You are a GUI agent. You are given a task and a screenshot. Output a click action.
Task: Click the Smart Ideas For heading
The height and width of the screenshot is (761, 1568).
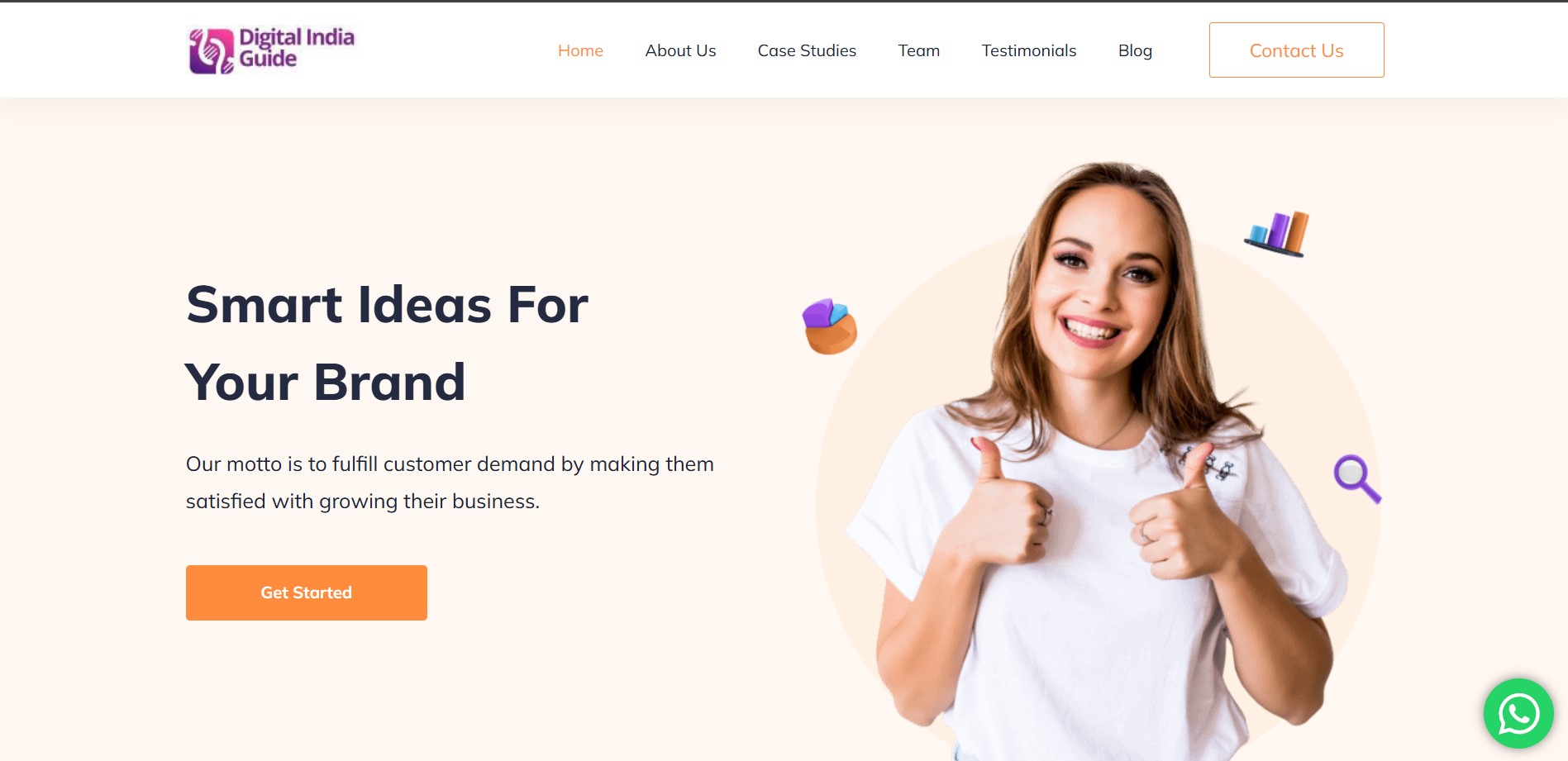pyautogui.click(x=388, y=304)
